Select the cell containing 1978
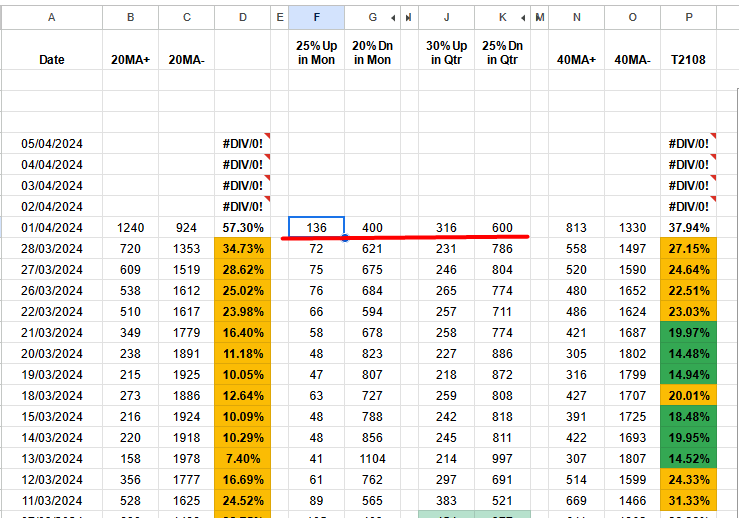The height and width of the screenshot is (518, 739). 187,459
